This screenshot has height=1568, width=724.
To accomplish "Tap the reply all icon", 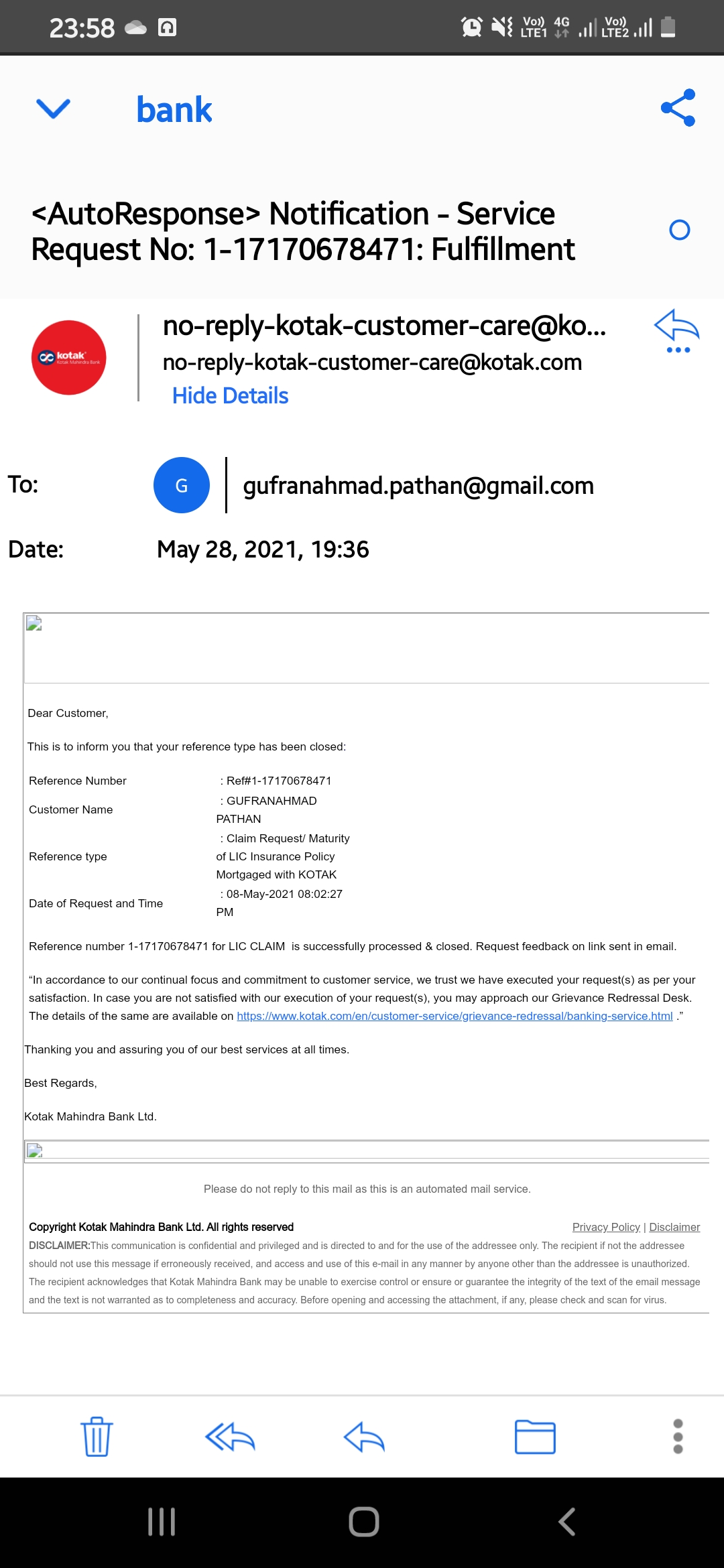I will click(x=230, y=1437).
